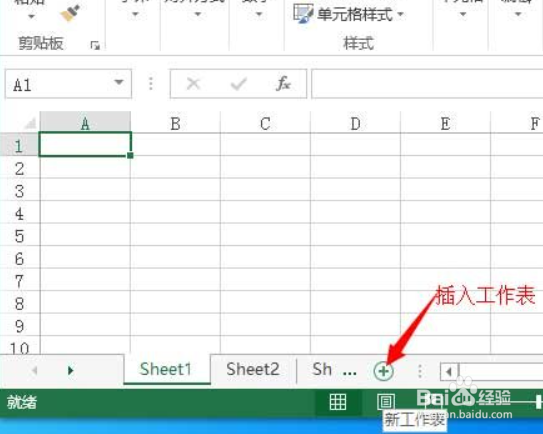Click cell C4
This screenshot has width=543, height=434.
click(x=265, y=212)
